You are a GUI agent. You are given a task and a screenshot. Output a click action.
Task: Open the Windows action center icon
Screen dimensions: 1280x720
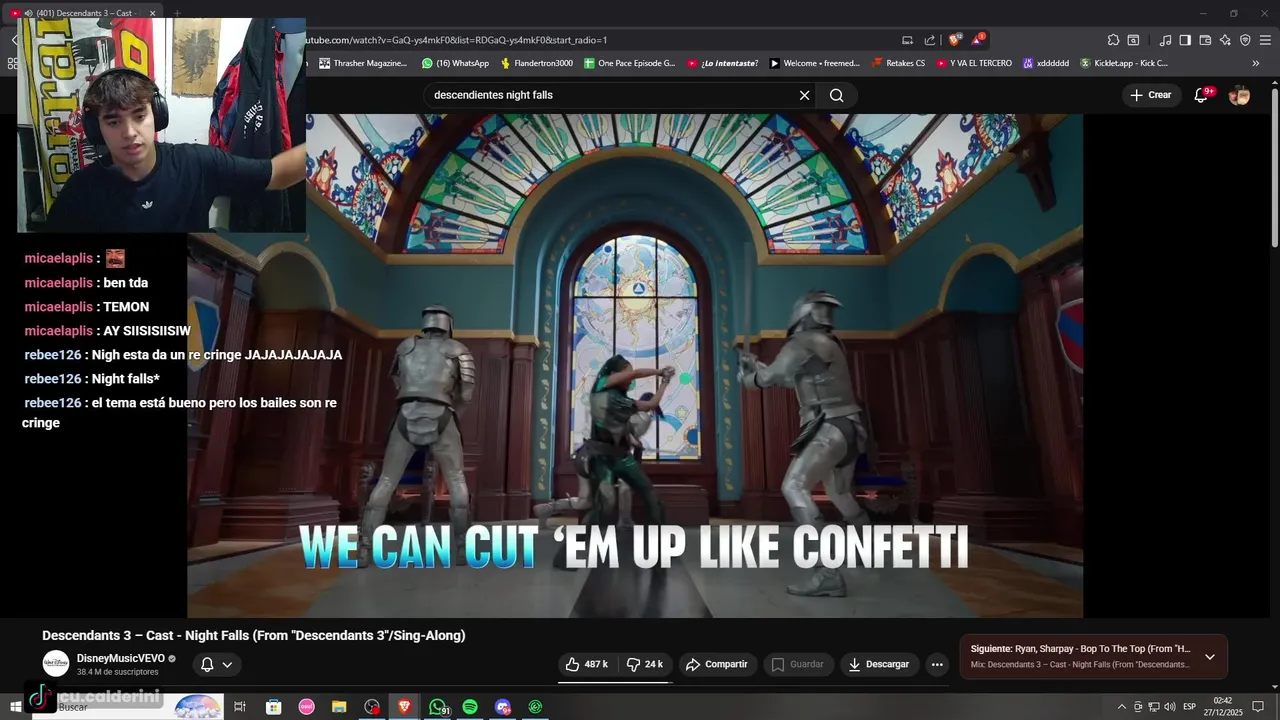1258,707
